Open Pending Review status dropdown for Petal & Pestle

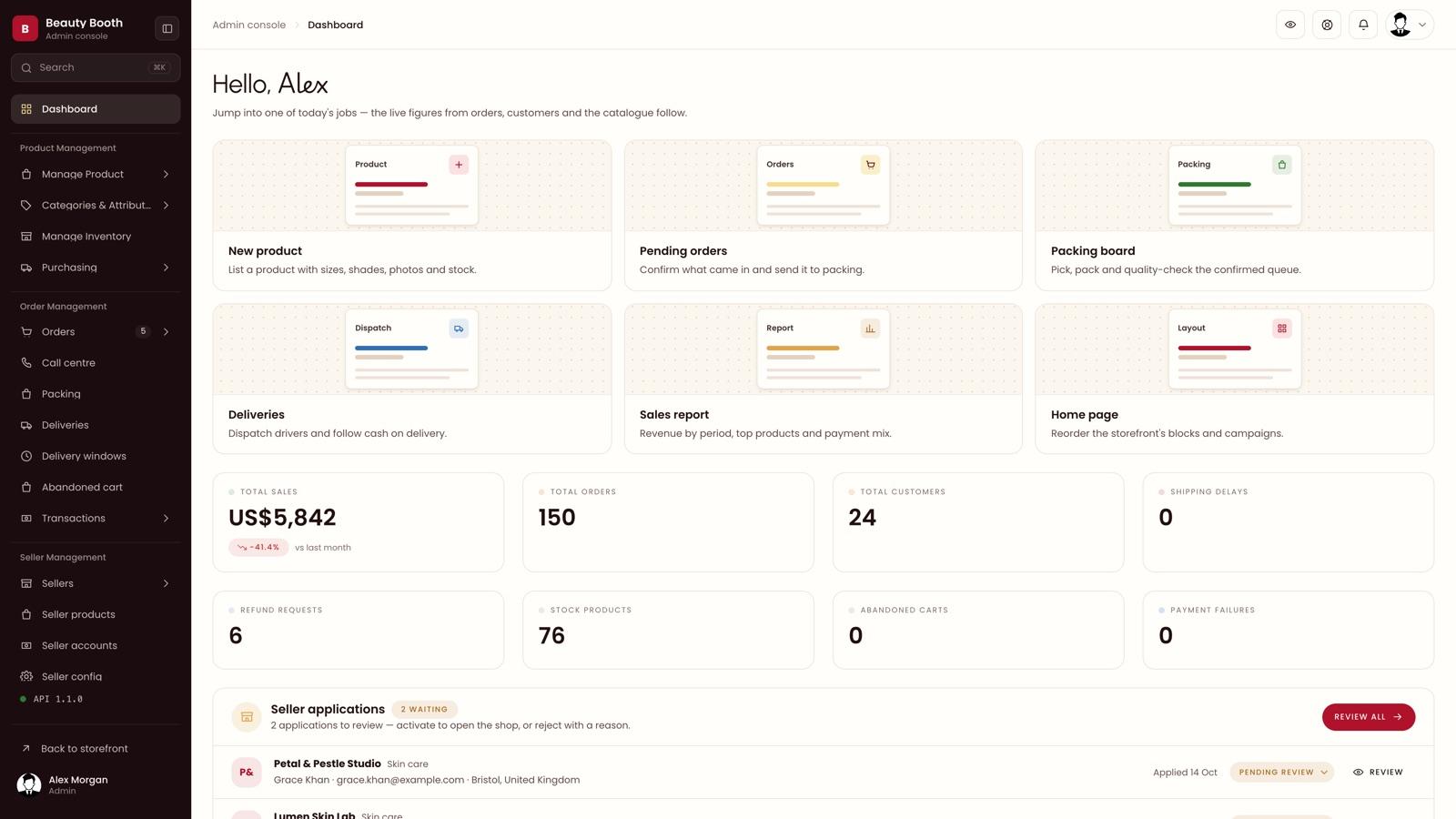1282,773
